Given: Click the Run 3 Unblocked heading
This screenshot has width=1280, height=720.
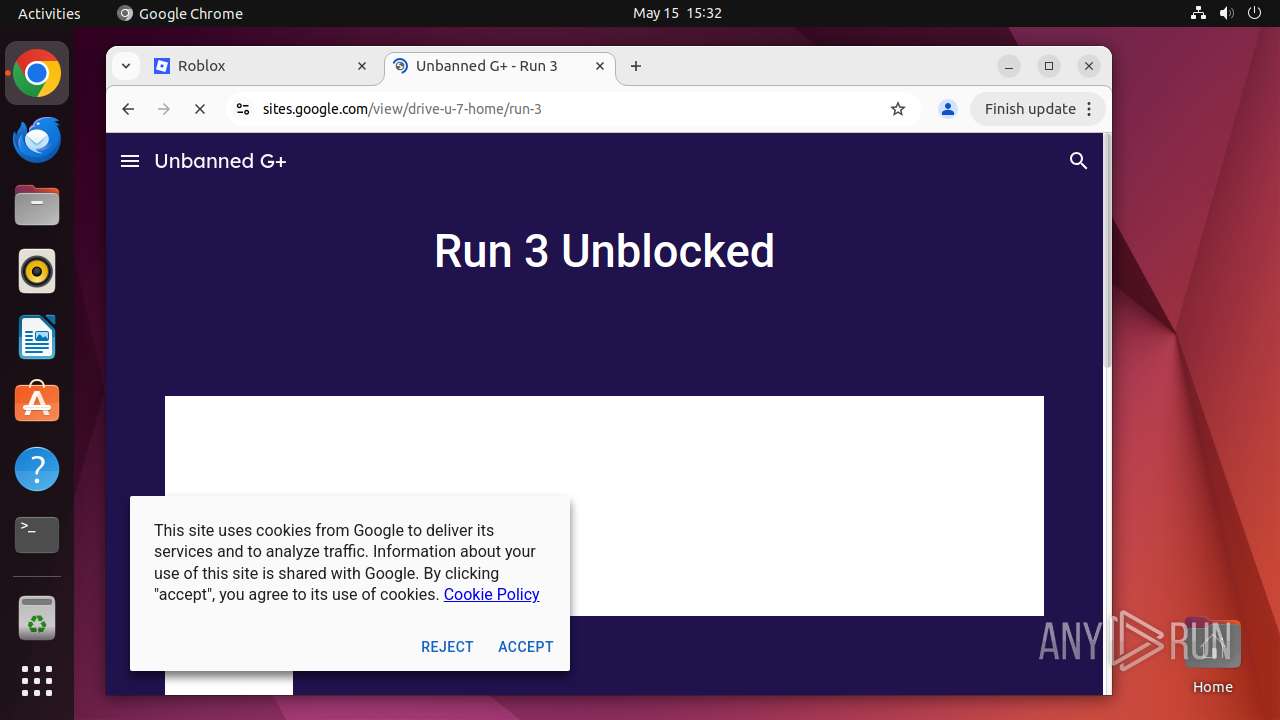Looking at the screenshot, I should (604, 251).
